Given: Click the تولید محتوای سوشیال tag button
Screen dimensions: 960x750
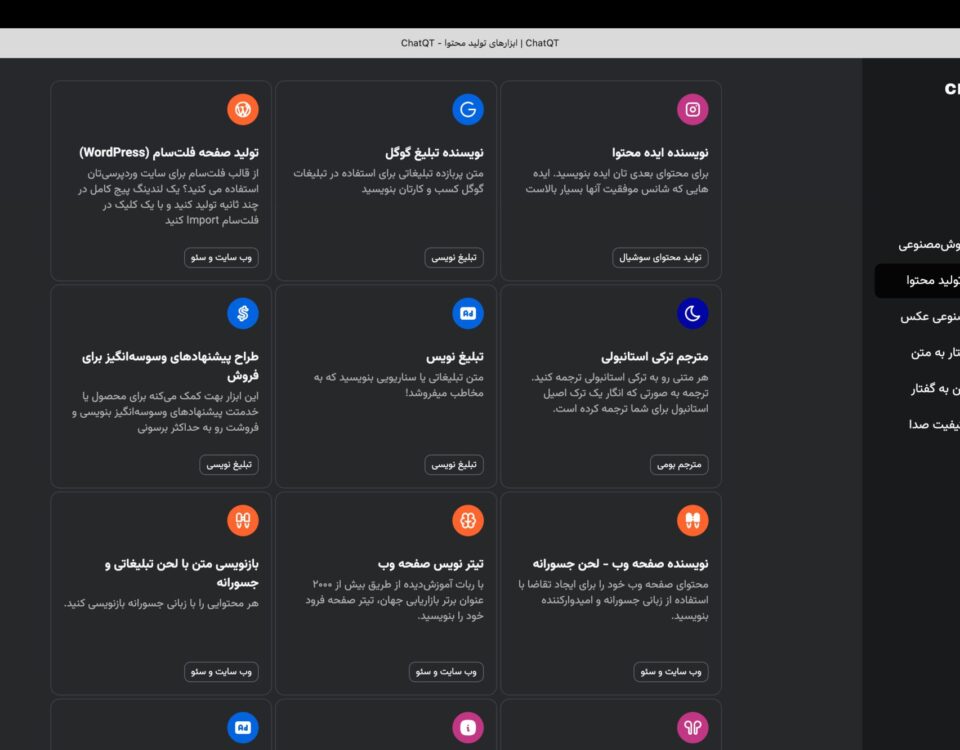Looking at the screenshot, I should pyautogui.click(x=660, y=258).
